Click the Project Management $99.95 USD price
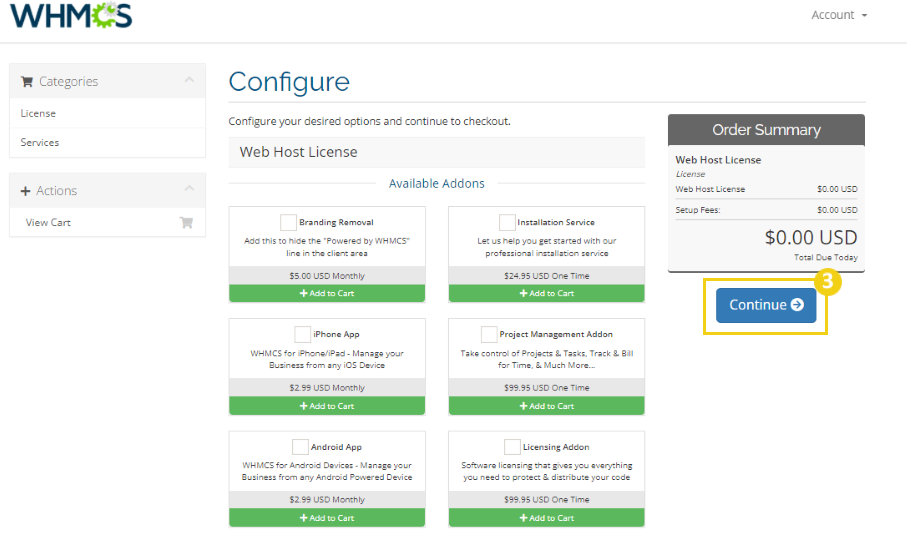 click(x=547, y=388)
